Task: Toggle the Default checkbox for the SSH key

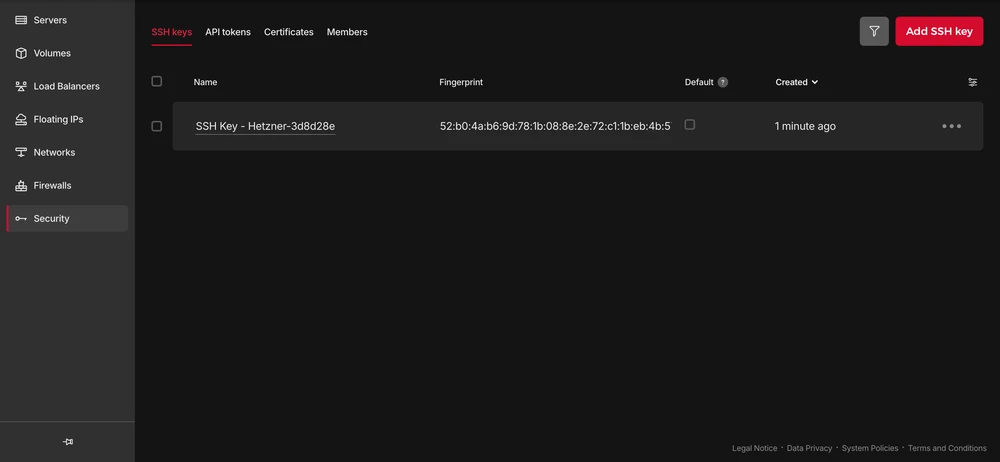Action: click(x=690, y=125)
